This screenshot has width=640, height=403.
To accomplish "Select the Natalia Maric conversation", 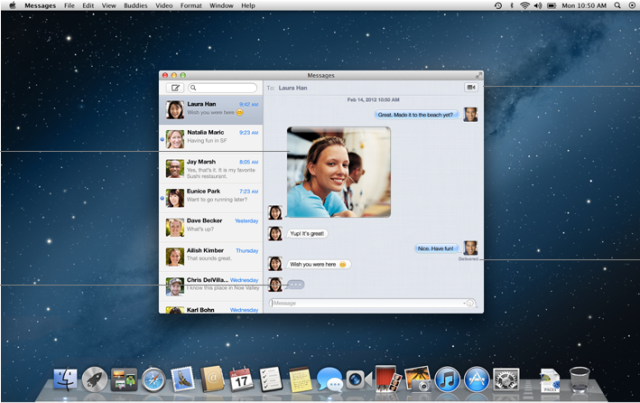I will pyautogui.click(x=211, y=139).
